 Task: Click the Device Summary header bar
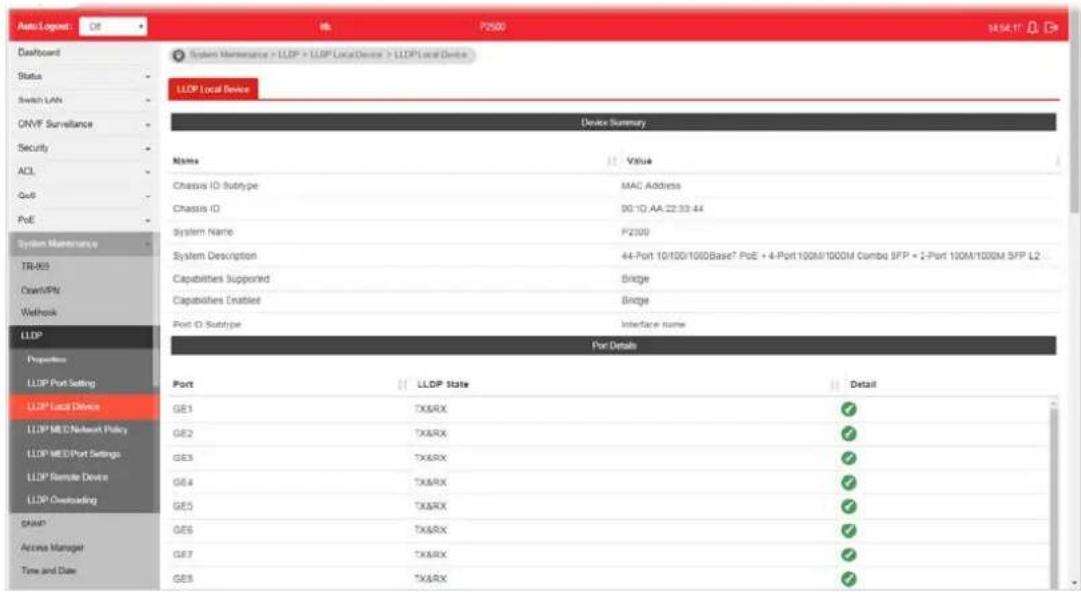(x=613, y=123)
